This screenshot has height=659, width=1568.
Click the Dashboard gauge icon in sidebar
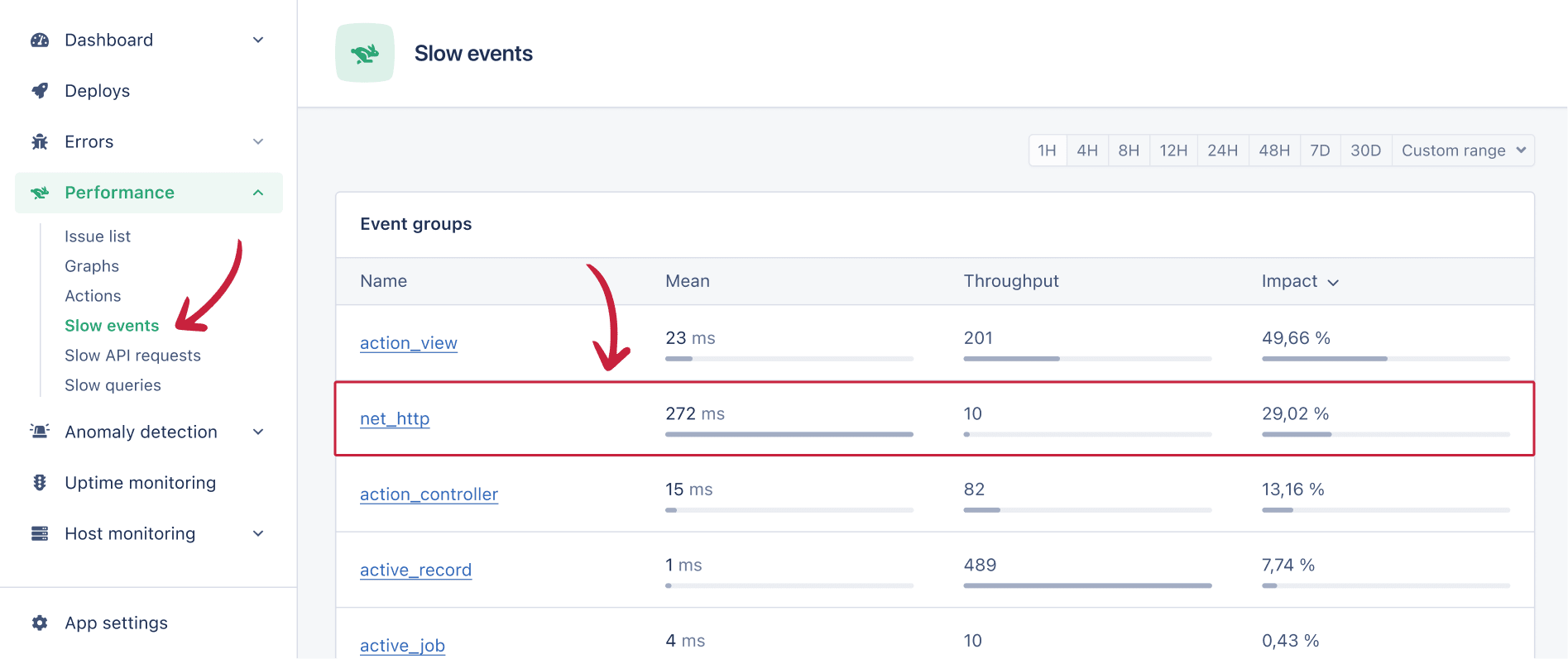tap(40, 41)
